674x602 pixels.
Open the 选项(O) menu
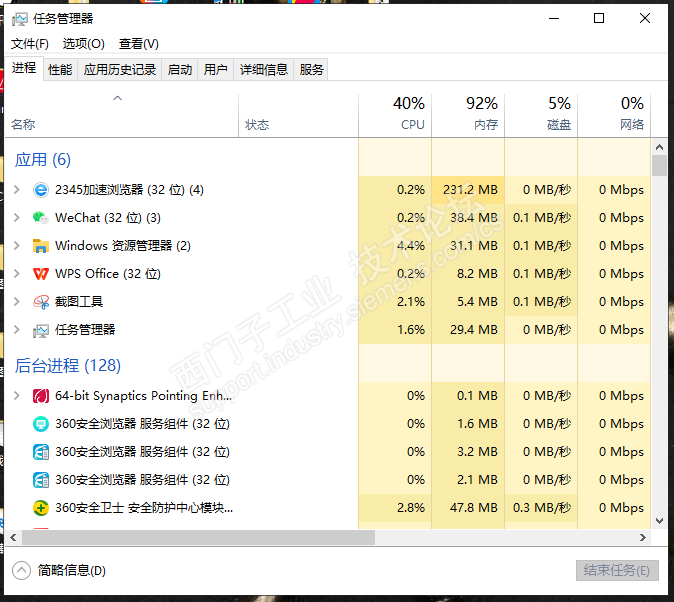pyautogui.click(x=84, y=44)
